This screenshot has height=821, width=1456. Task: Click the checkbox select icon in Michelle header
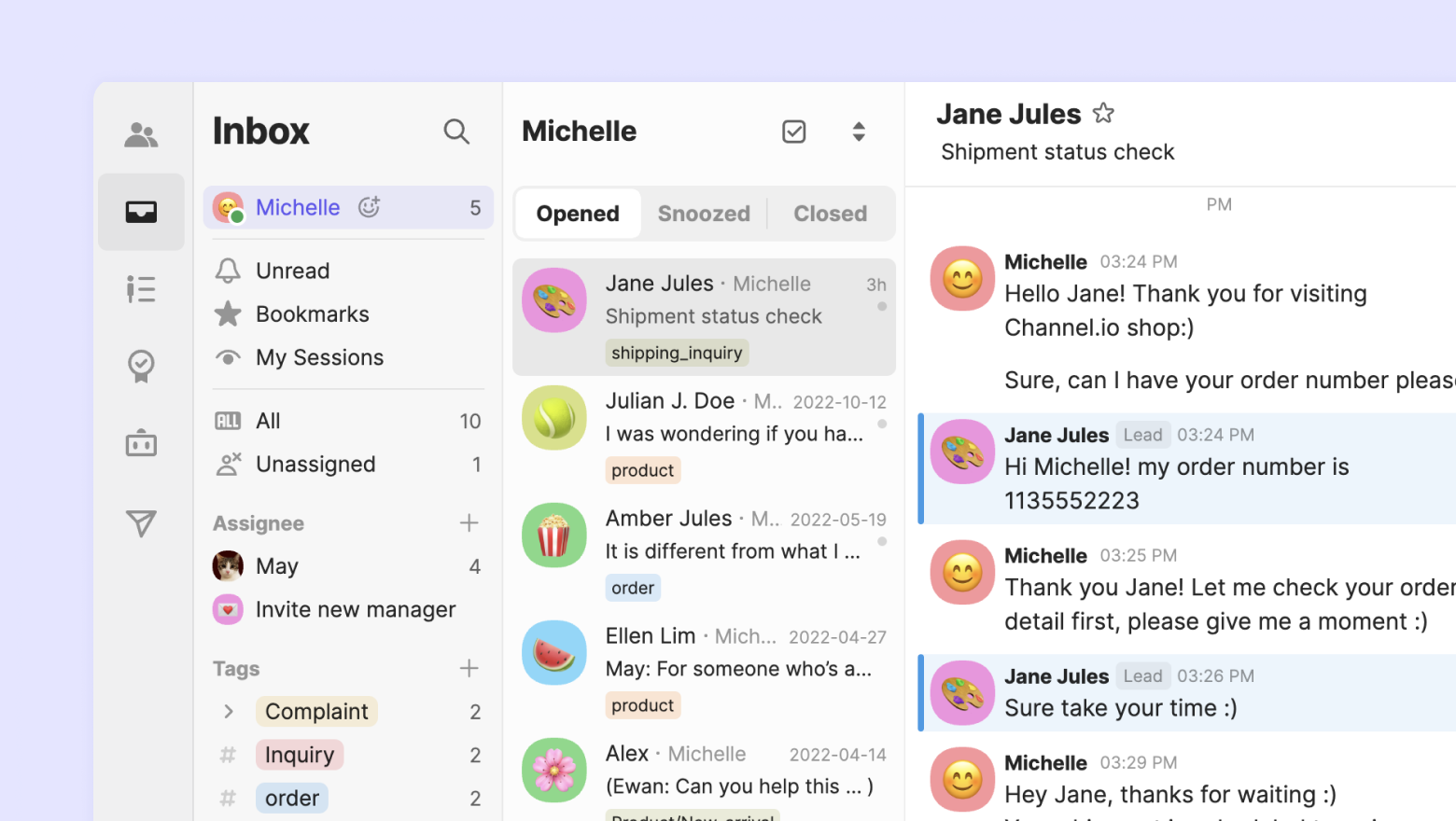(x=794, y=132)
